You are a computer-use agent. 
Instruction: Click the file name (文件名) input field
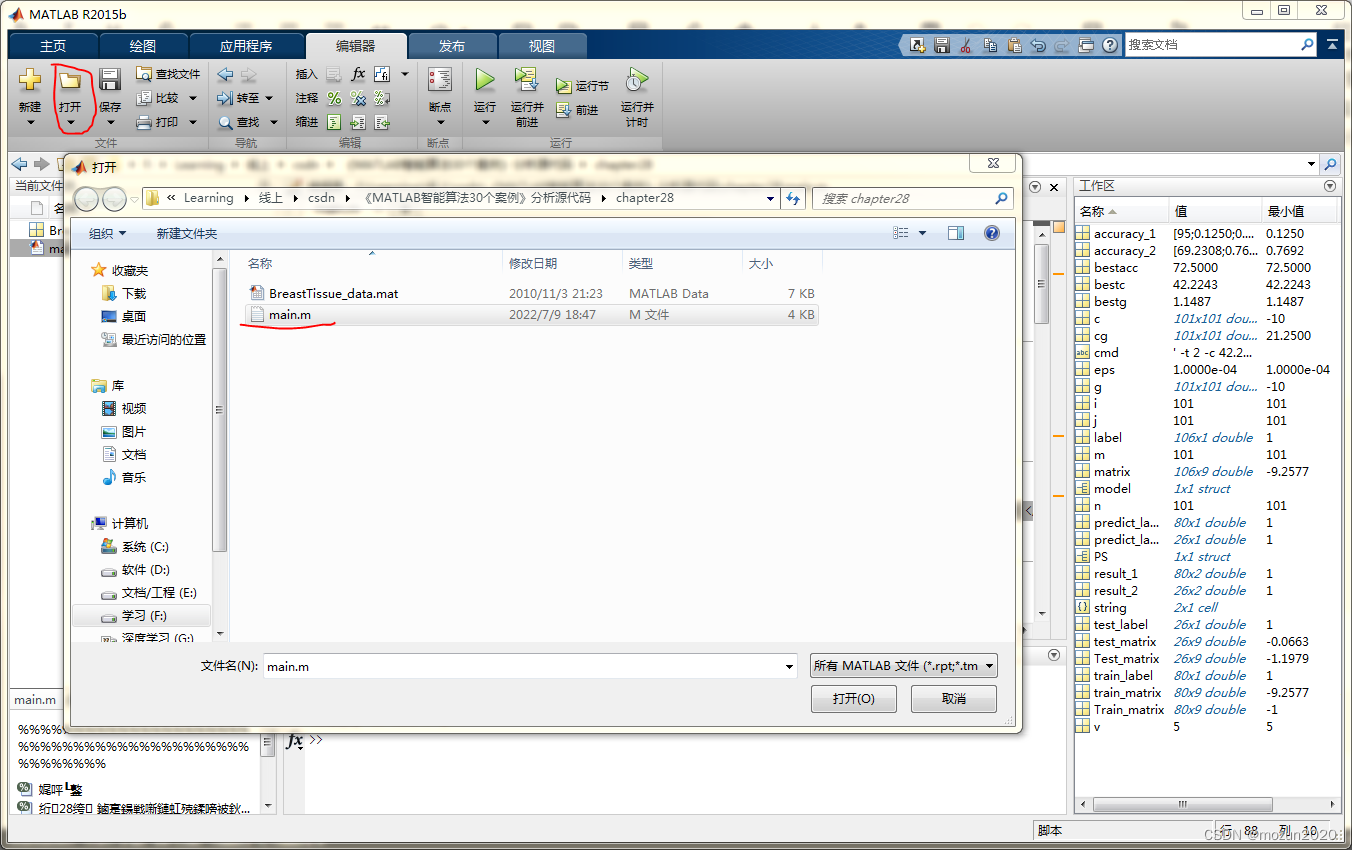pos(530,666)
